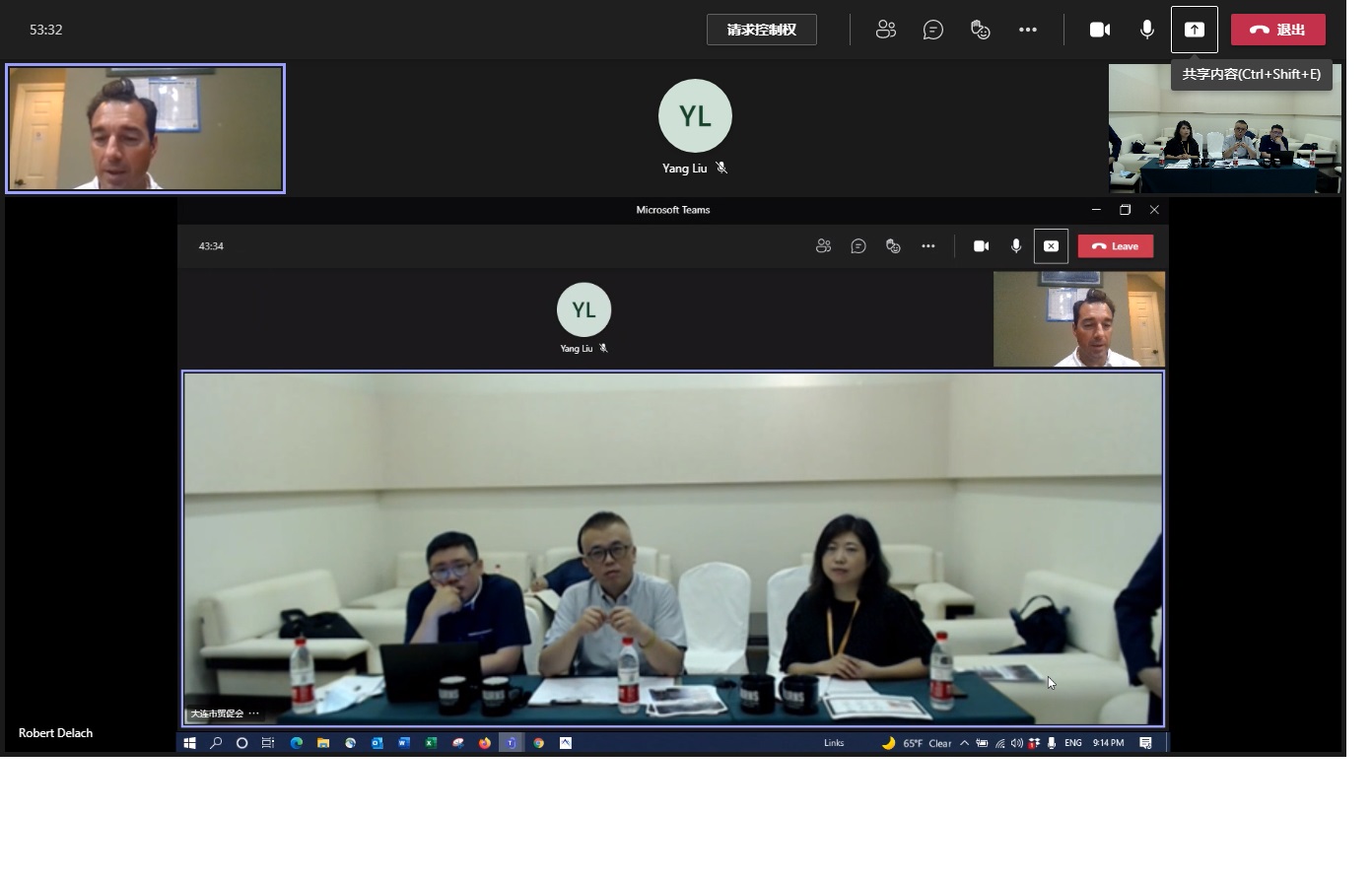Leave the meeting with the red 退出 button
The width and height of the screenshot is (1372, 883).
pyautogui.click(x=1277, y=30)
